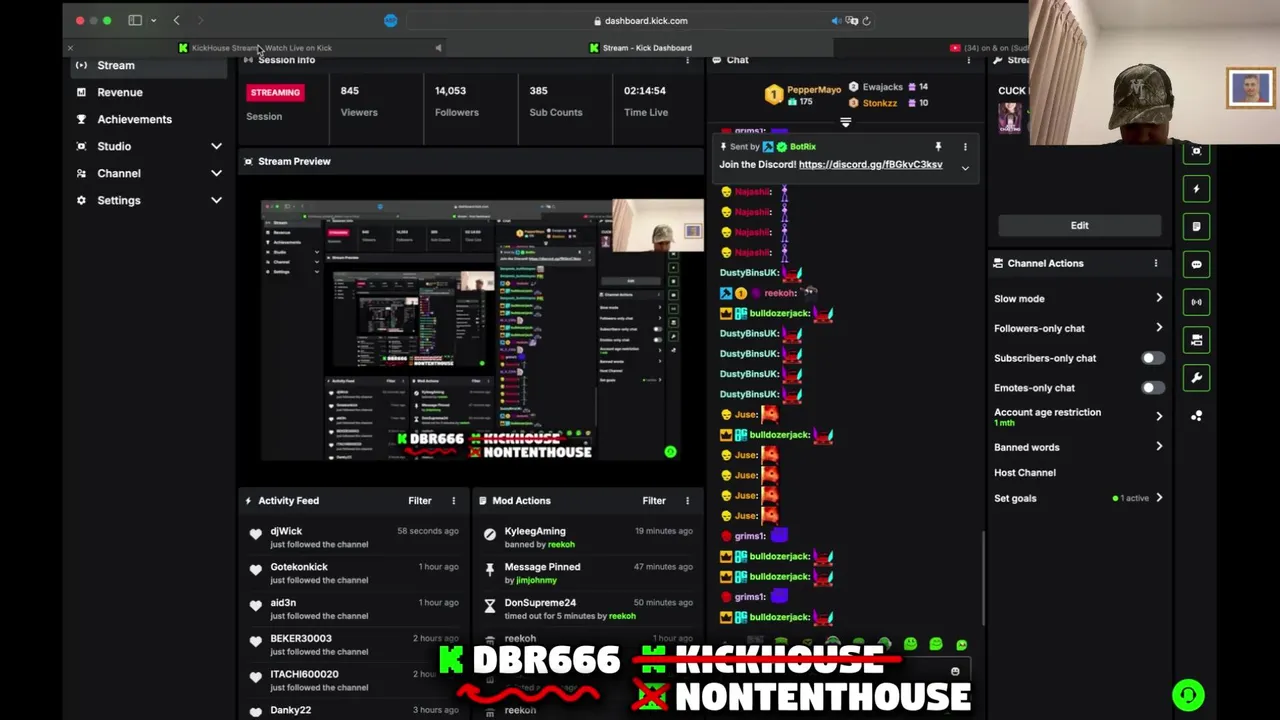Viewport: 1280px width, 720px height.
Task: Open Set goals option
Action: click(x=1078, y=498)
